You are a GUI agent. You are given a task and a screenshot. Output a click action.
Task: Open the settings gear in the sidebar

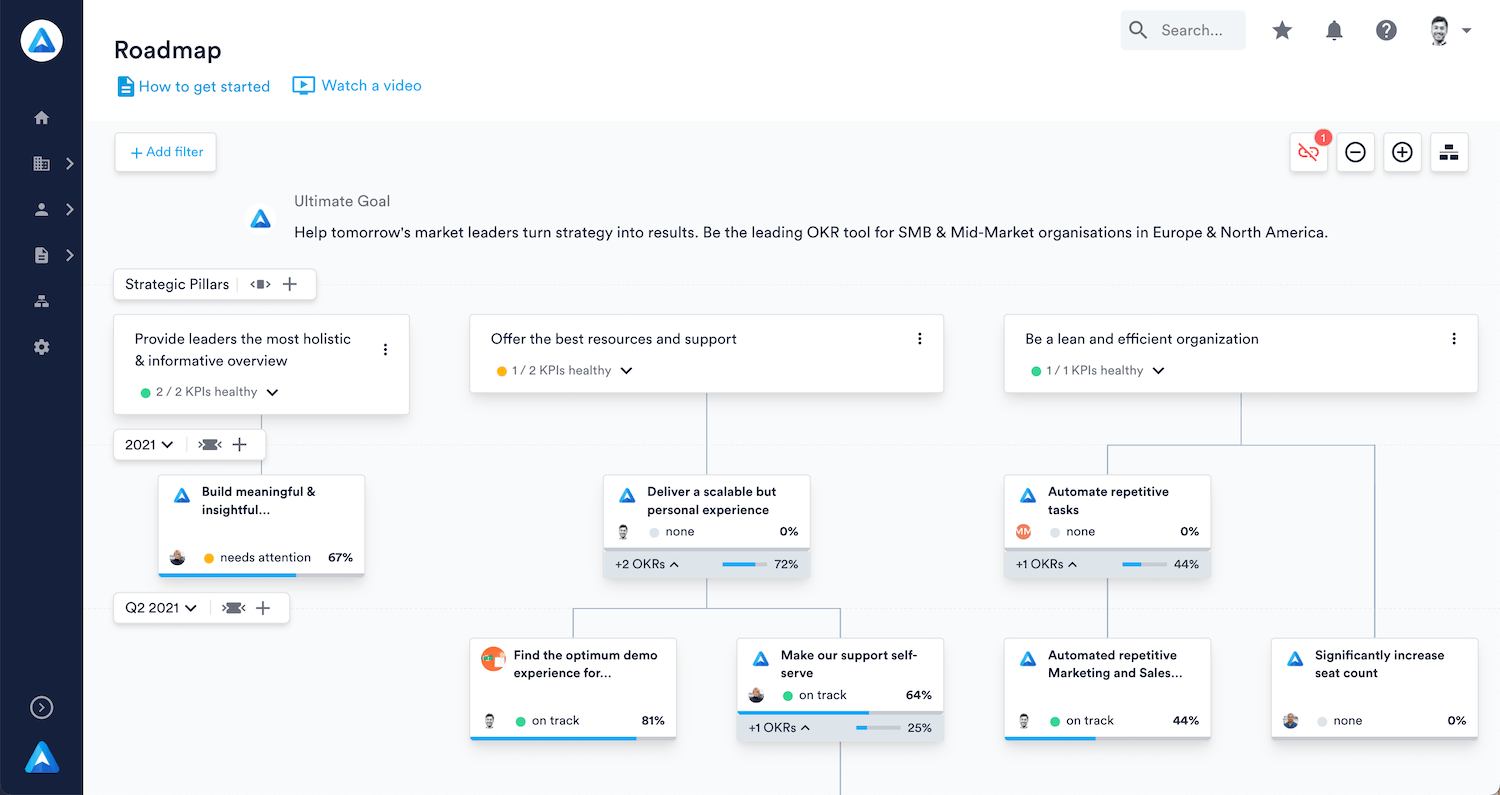[41, 347]
